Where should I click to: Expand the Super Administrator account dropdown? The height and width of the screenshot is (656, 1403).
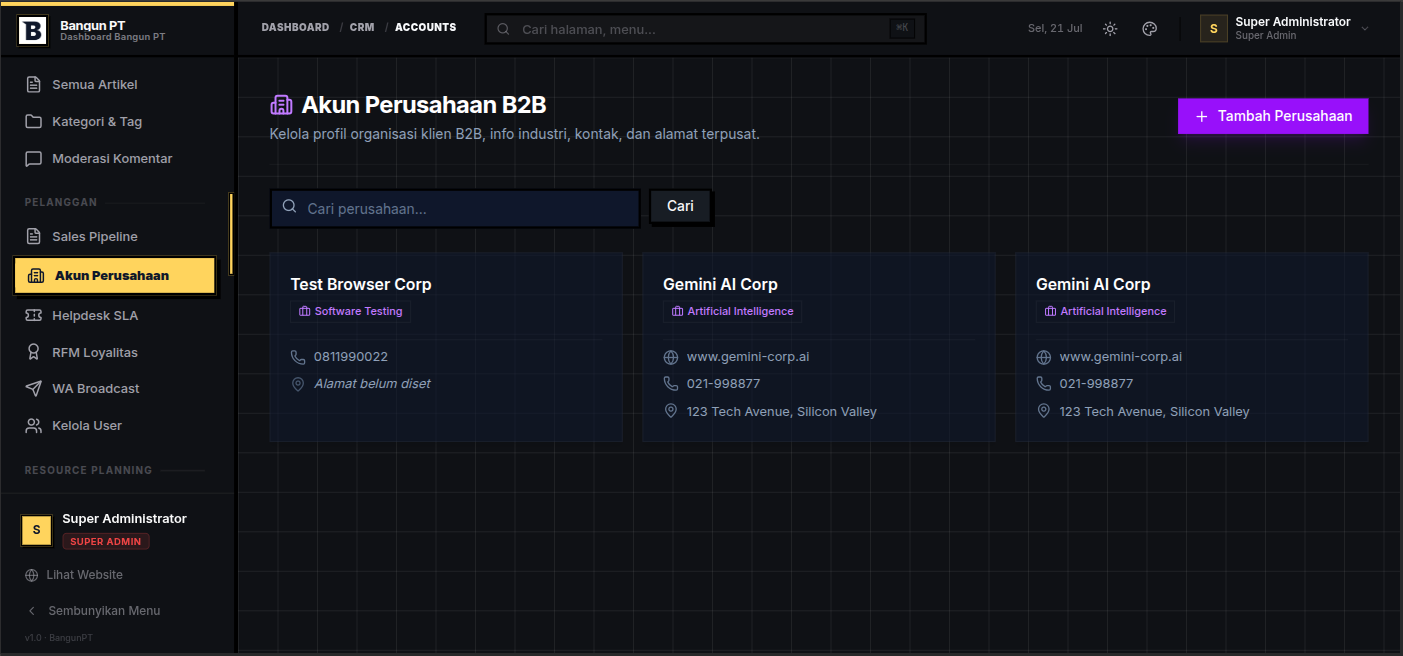pyautogui.click(x=1286, y=29)
